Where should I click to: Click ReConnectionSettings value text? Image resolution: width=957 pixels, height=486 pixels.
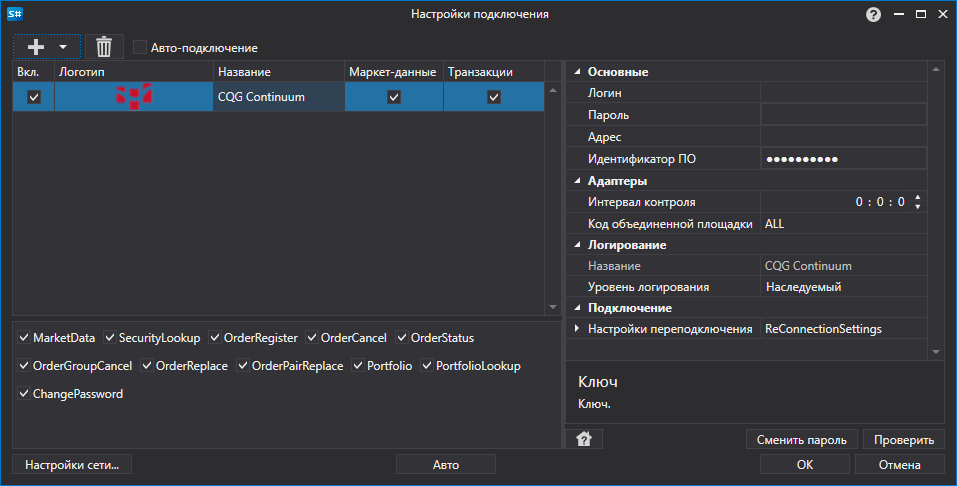823,328
